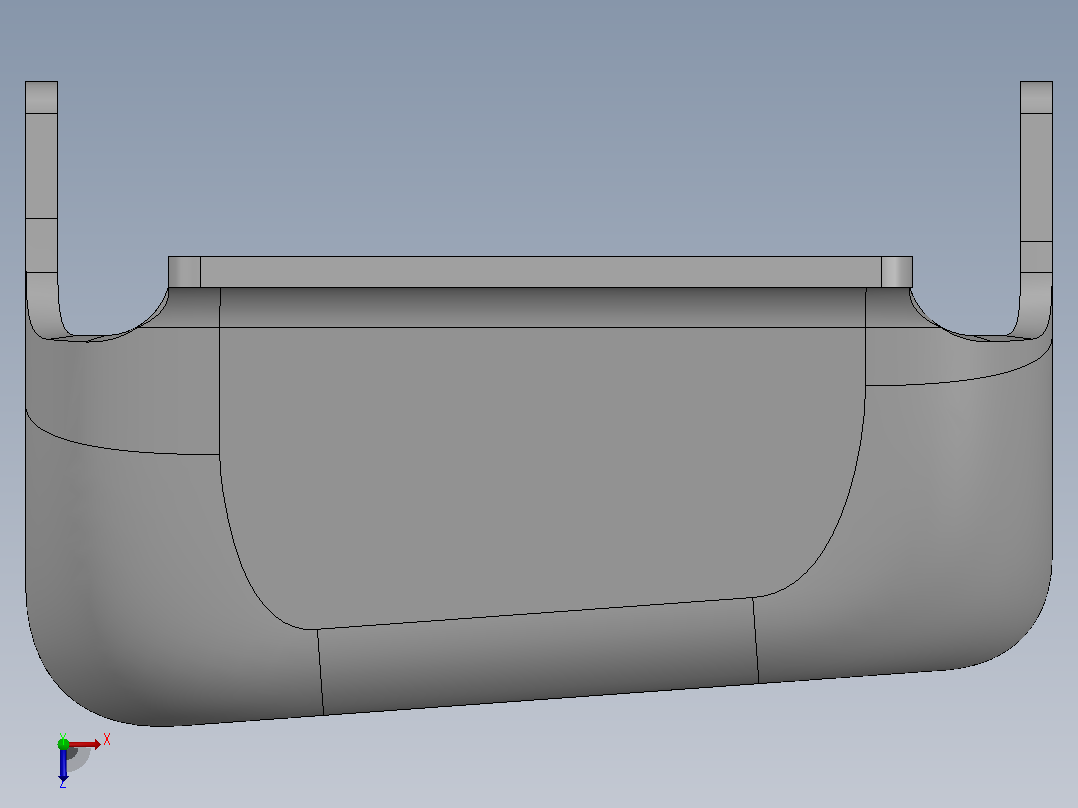Select the lower center bottom panel face
Screen dimensions: 1078x808
point(538,657)
